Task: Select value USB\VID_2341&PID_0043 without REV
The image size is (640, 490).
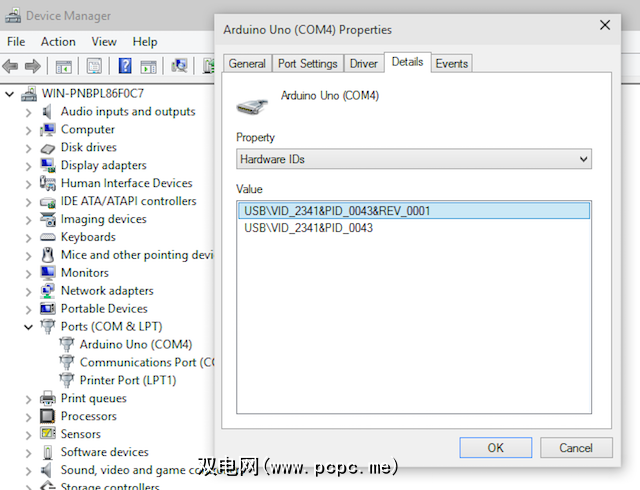Action: tap(309, 228)
